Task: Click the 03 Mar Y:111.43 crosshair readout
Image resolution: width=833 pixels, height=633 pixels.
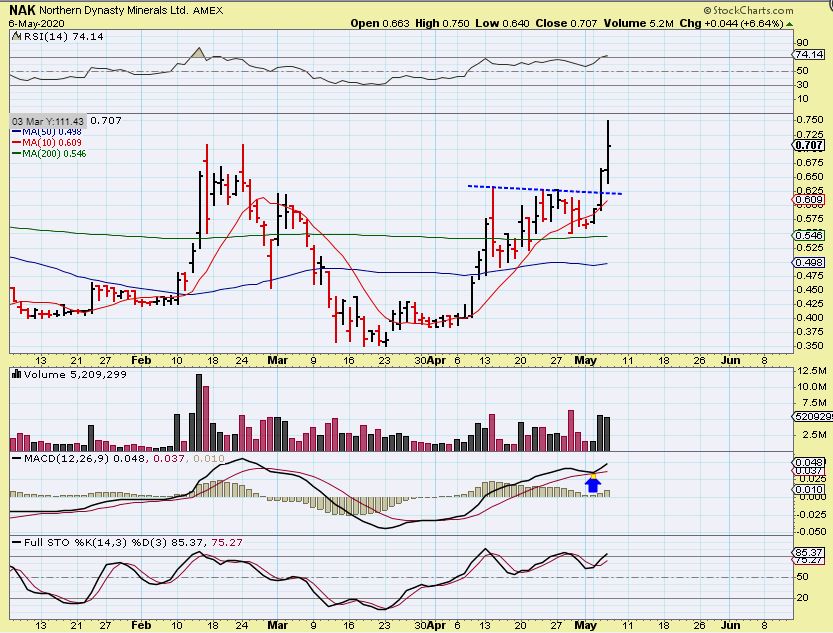Action: [48, 121]
